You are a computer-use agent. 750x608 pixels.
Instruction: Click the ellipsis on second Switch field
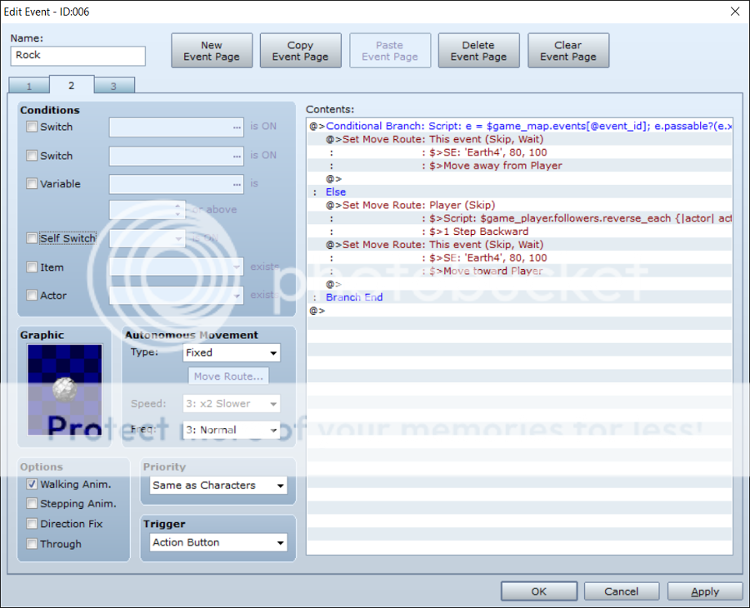pyautogui.click(x=236, y=156)
